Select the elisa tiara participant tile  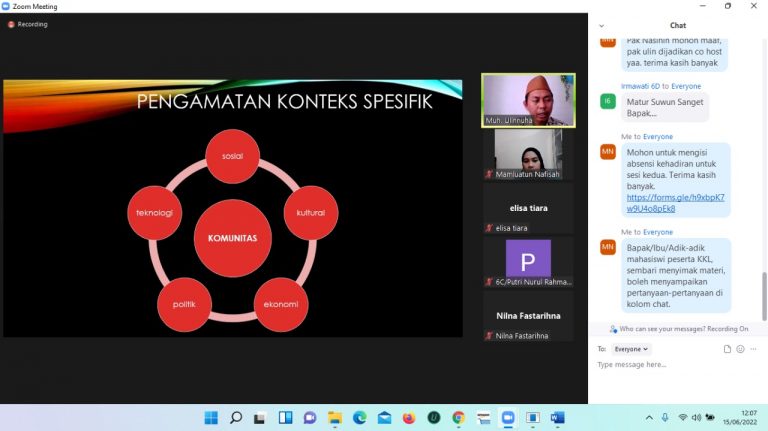(x=528, y=208)
